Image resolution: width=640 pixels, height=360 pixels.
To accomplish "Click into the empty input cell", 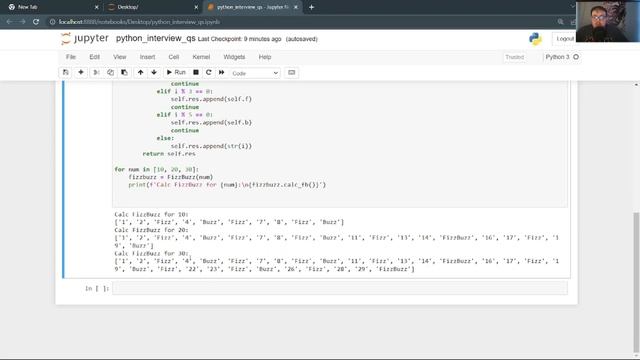I will [x=340, y=288].
